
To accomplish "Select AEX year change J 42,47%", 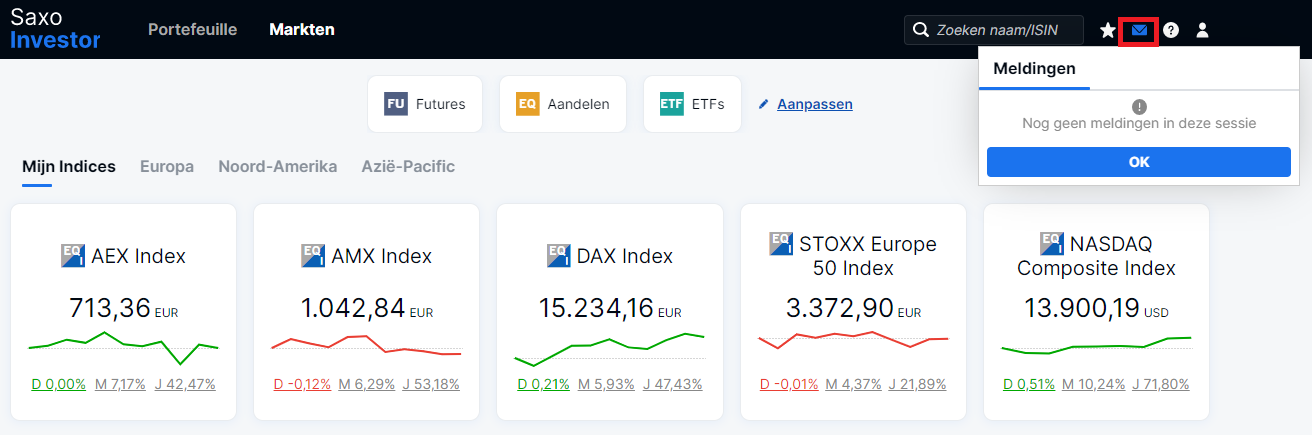I will (x=185, y=384).
